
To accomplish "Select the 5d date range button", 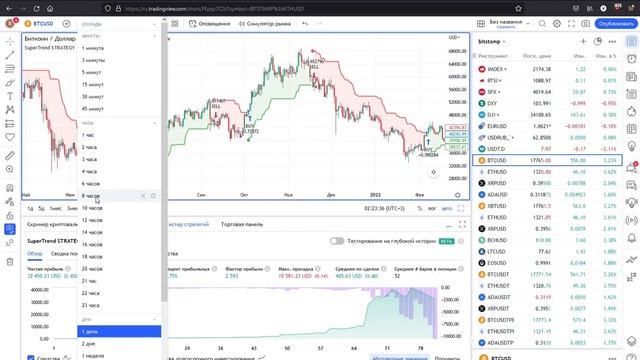I will 41,209.
